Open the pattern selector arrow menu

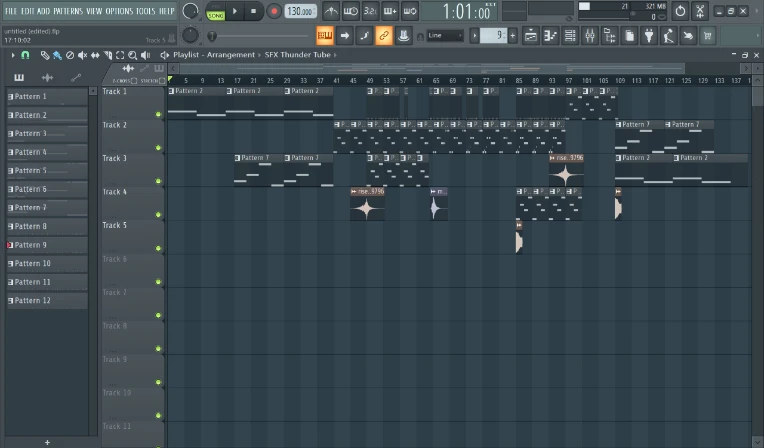tap(475, 36)
